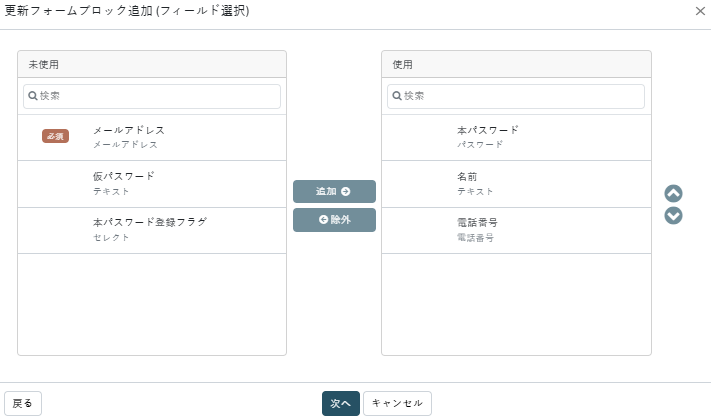This screenshot has width=711, height=418.
Task: Focus the 使用 search field
Action: click(516, 96)
